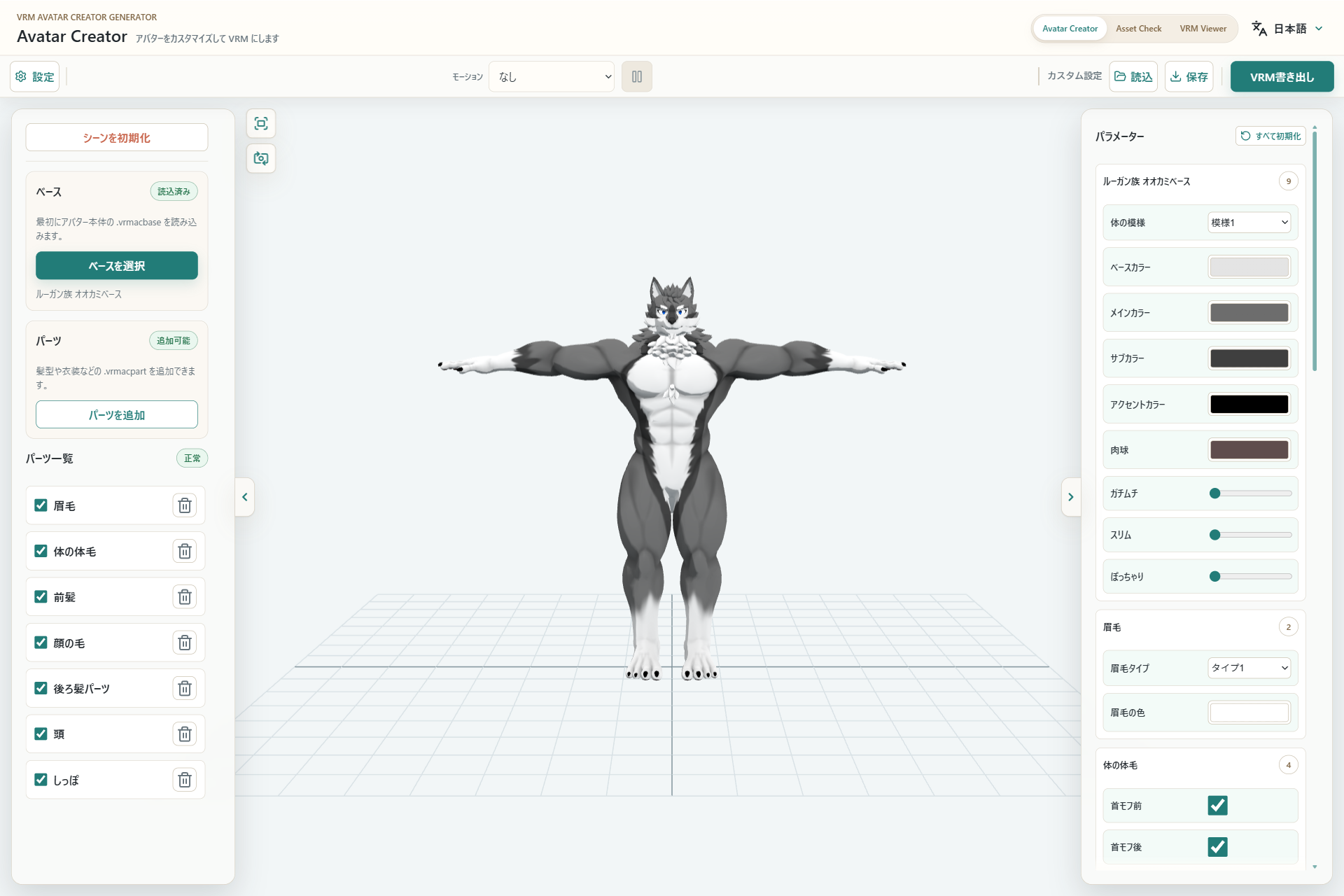Click the パーツを追加 button

(117, 415)
